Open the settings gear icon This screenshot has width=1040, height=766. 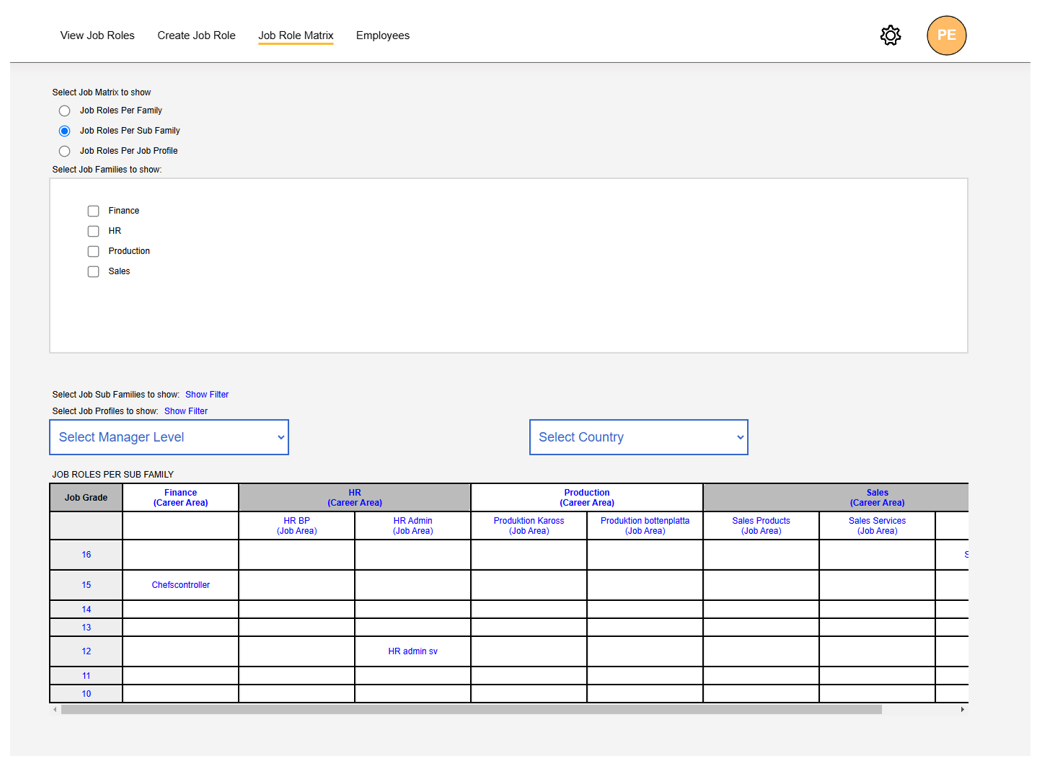click(x=890, y=36)
